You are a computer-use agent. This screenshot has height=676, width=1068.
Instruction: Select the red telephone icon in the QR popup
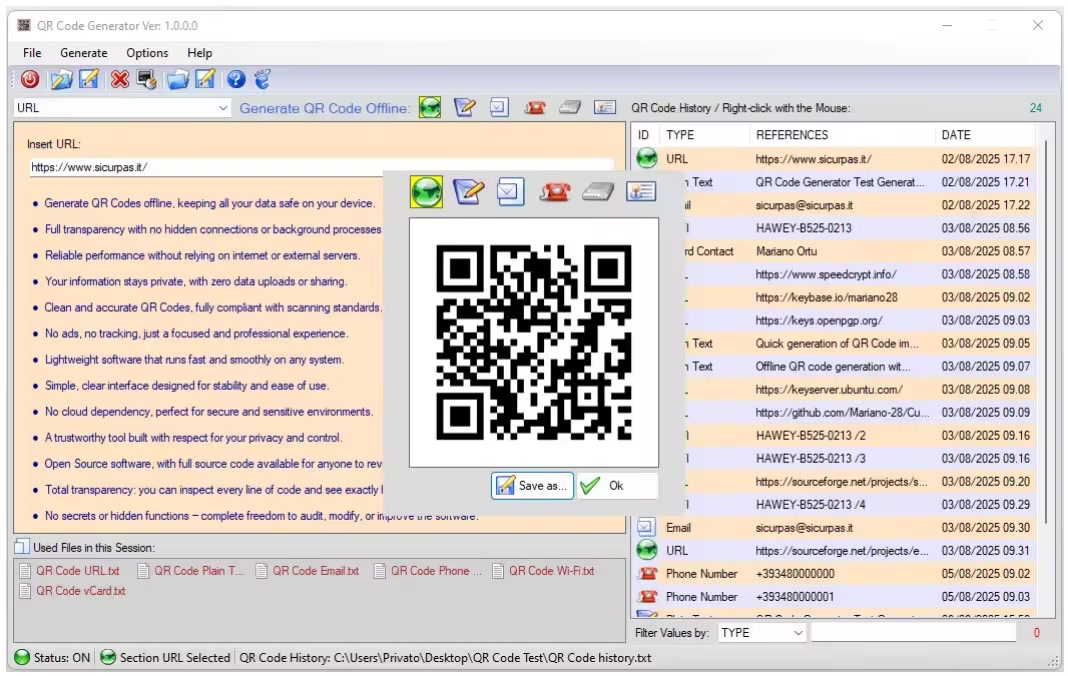point(554,191)
